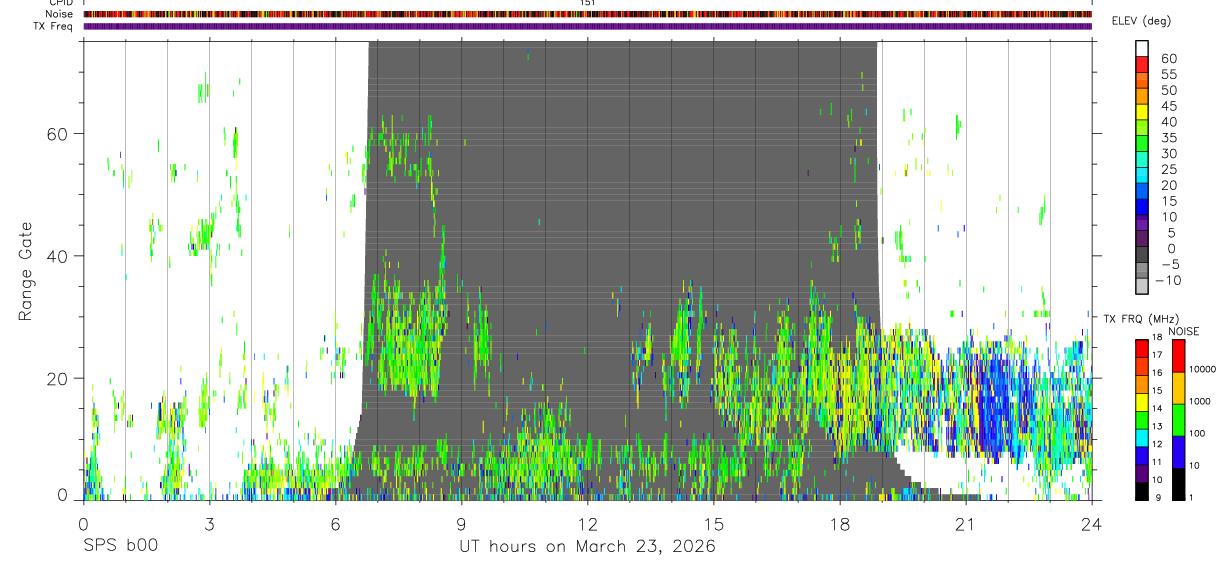
Task: Click the 24 tick label on UT hours axis
Action: [x=1091, y=524]
